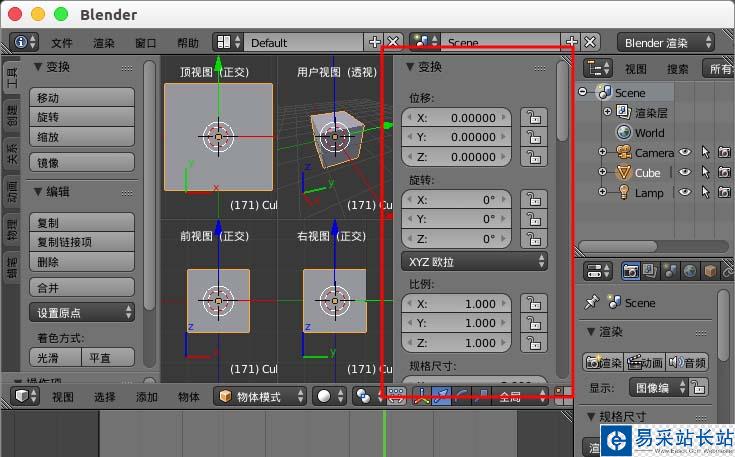Toggle lock for scale Z field
The image size is (735, 457).
tap(534, 343)
